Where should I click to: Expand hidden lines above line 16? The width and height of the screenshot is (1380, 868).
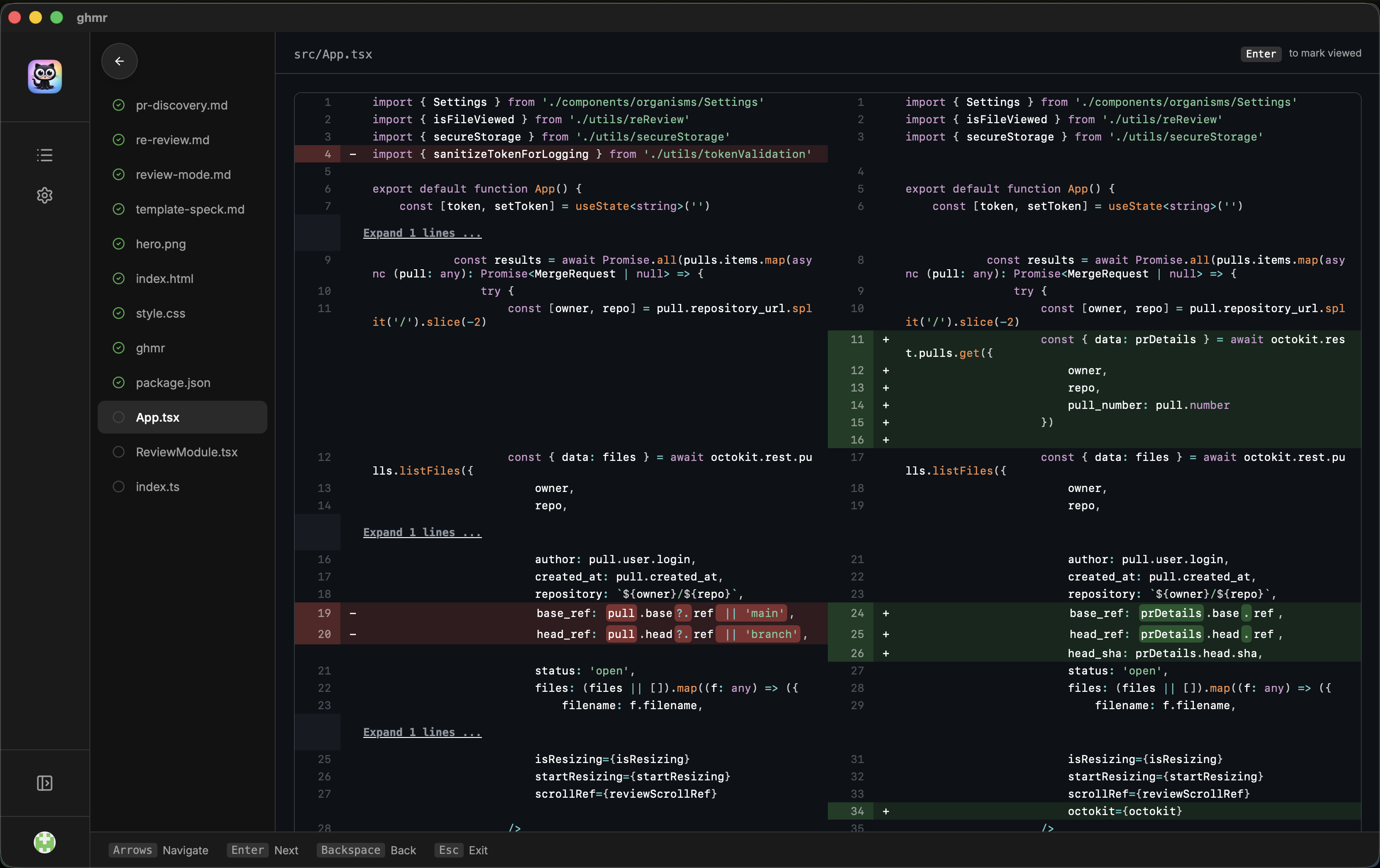421,532
